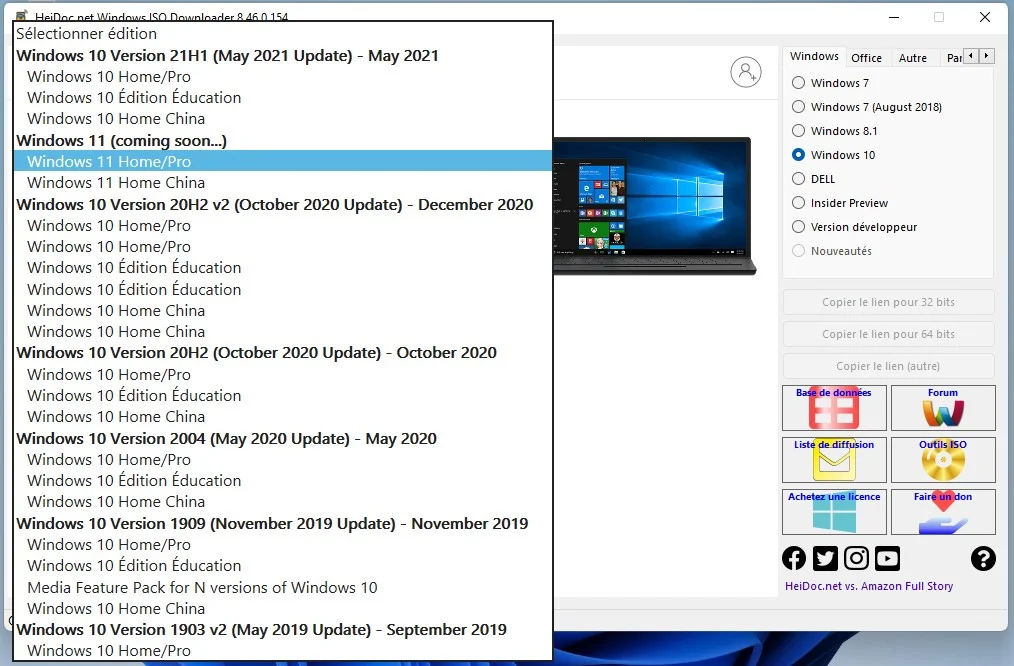Select the Insider Preview radio button

[x=799, y=203]
